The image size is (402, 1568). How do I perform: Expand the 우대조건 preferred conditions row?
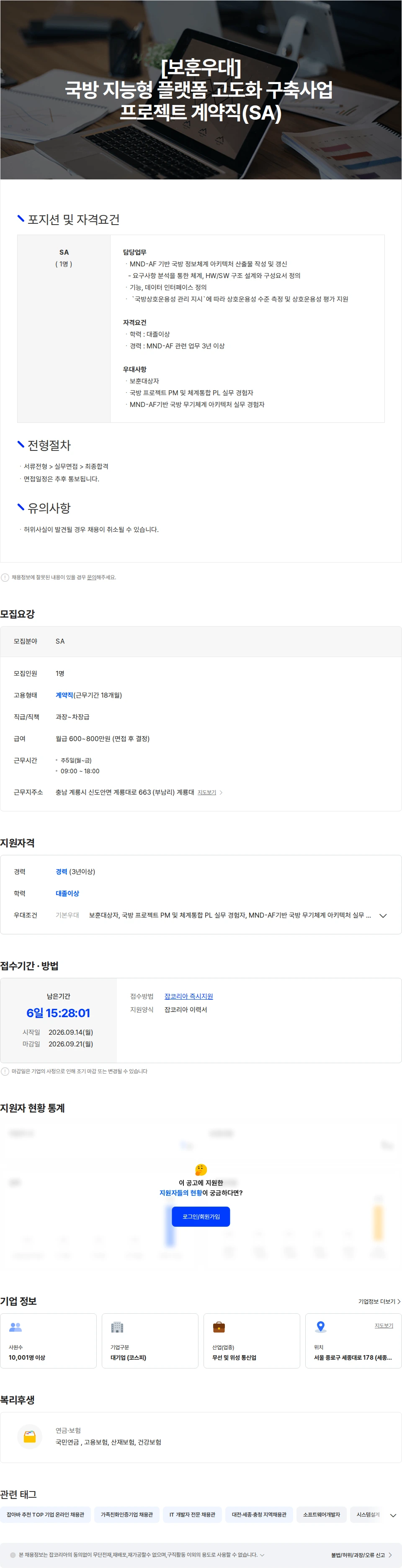click(383, 916)
